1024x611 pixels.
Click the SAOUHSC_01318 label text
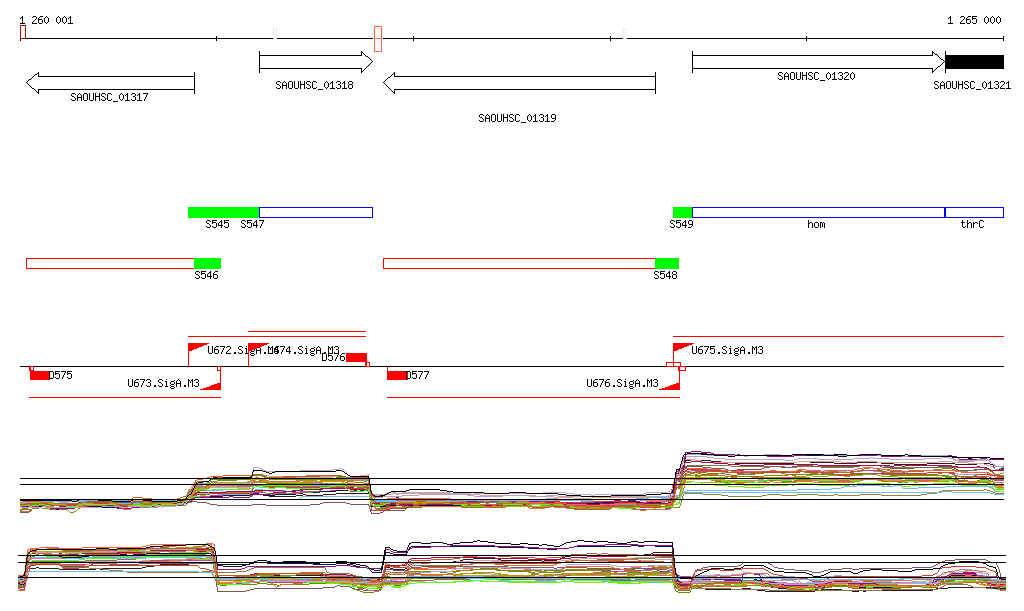314,86
